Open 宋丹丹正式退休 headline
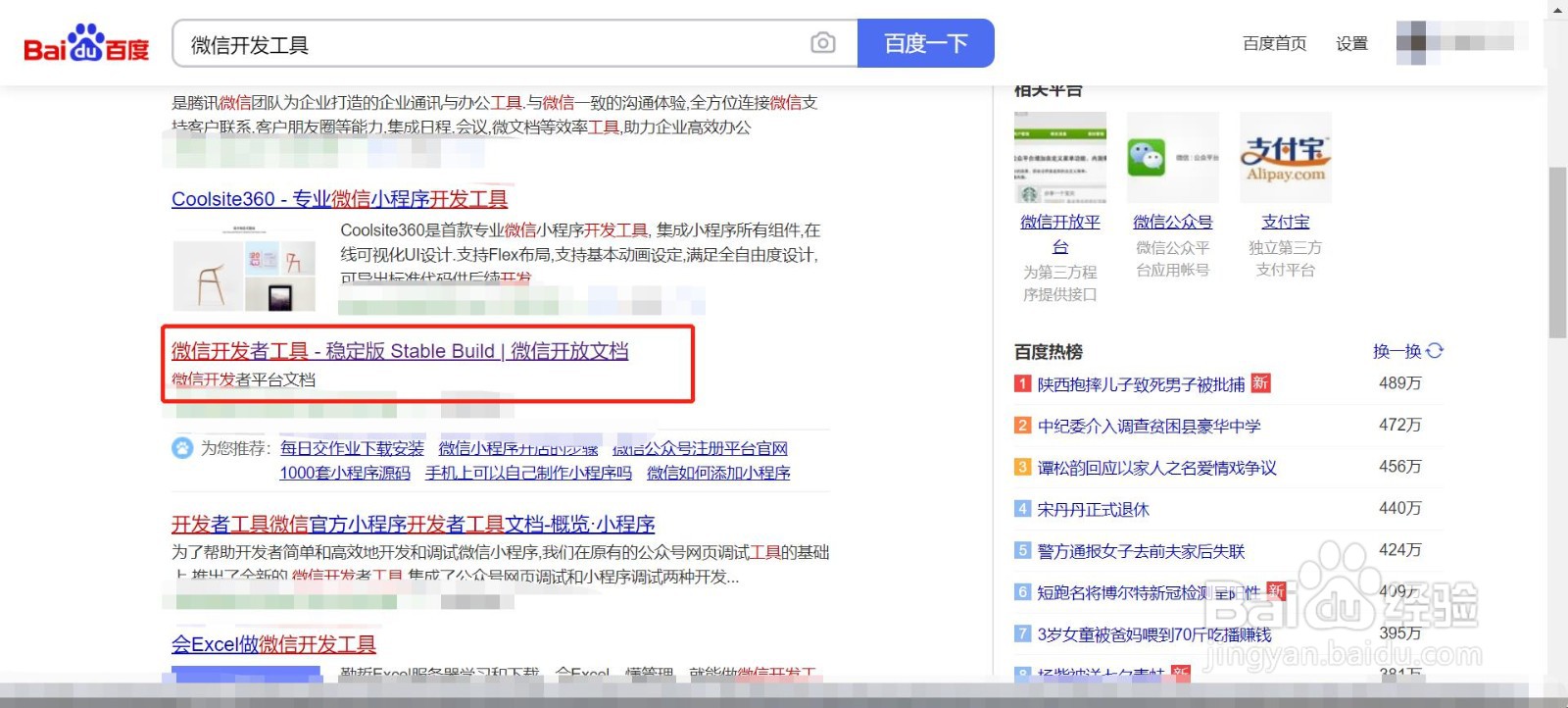 tap(1093, 509)
